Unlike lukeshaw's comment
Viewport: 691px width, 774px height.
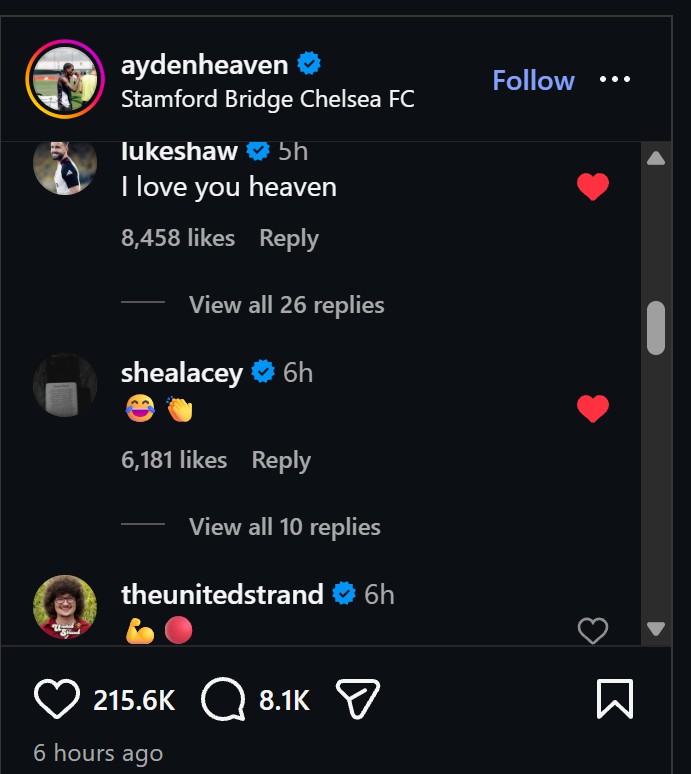coord(593,187)
